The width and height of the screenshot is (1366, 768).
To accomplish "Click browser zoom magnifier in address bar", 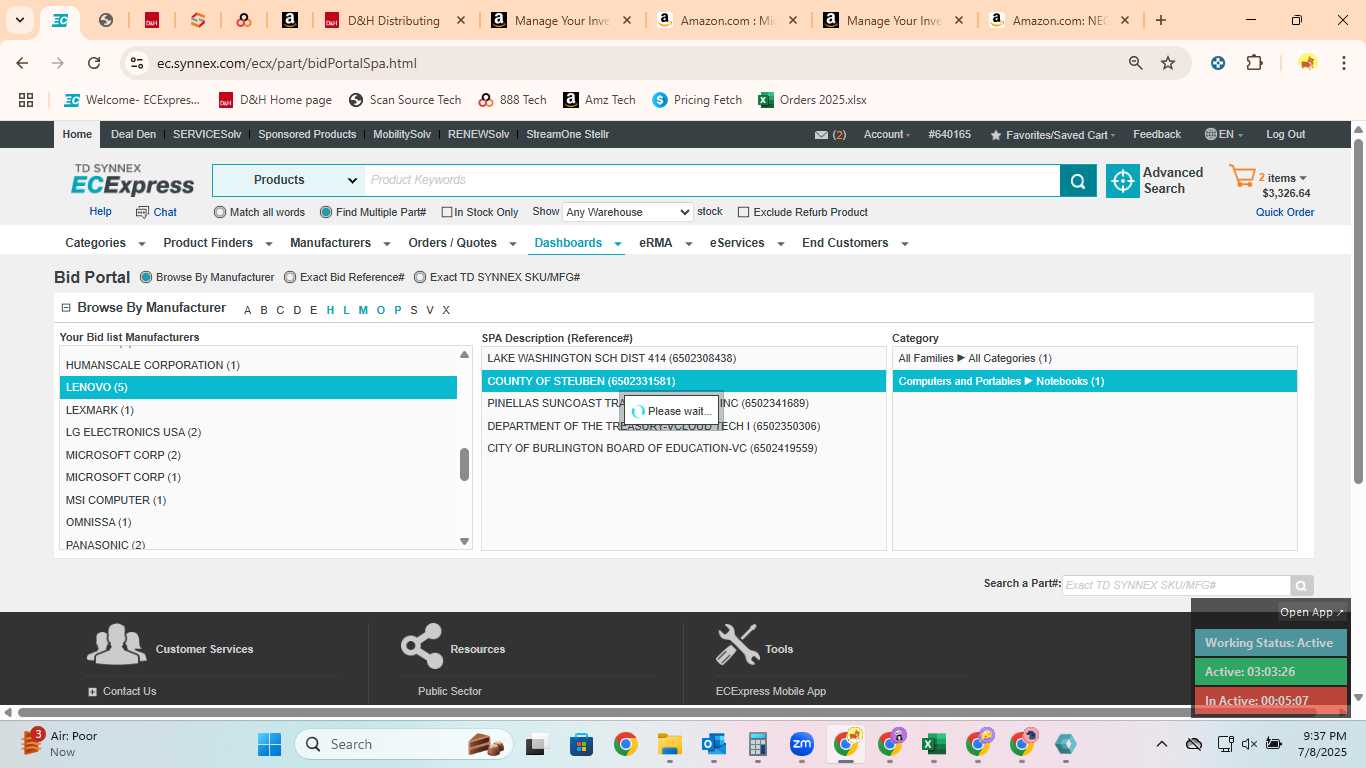I will click(x=1136, y=63).
